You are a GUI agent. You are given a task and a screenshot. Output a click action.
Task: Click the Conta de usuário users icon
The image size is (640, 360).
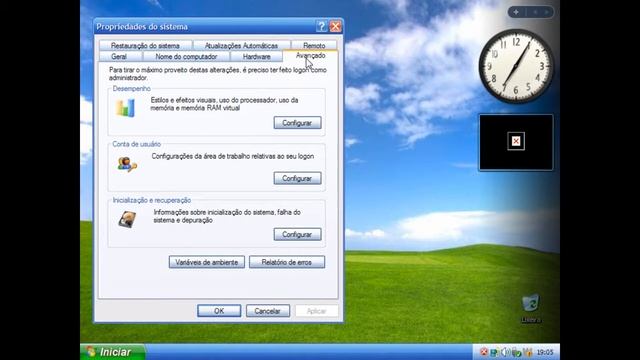(x=127, y=164)
